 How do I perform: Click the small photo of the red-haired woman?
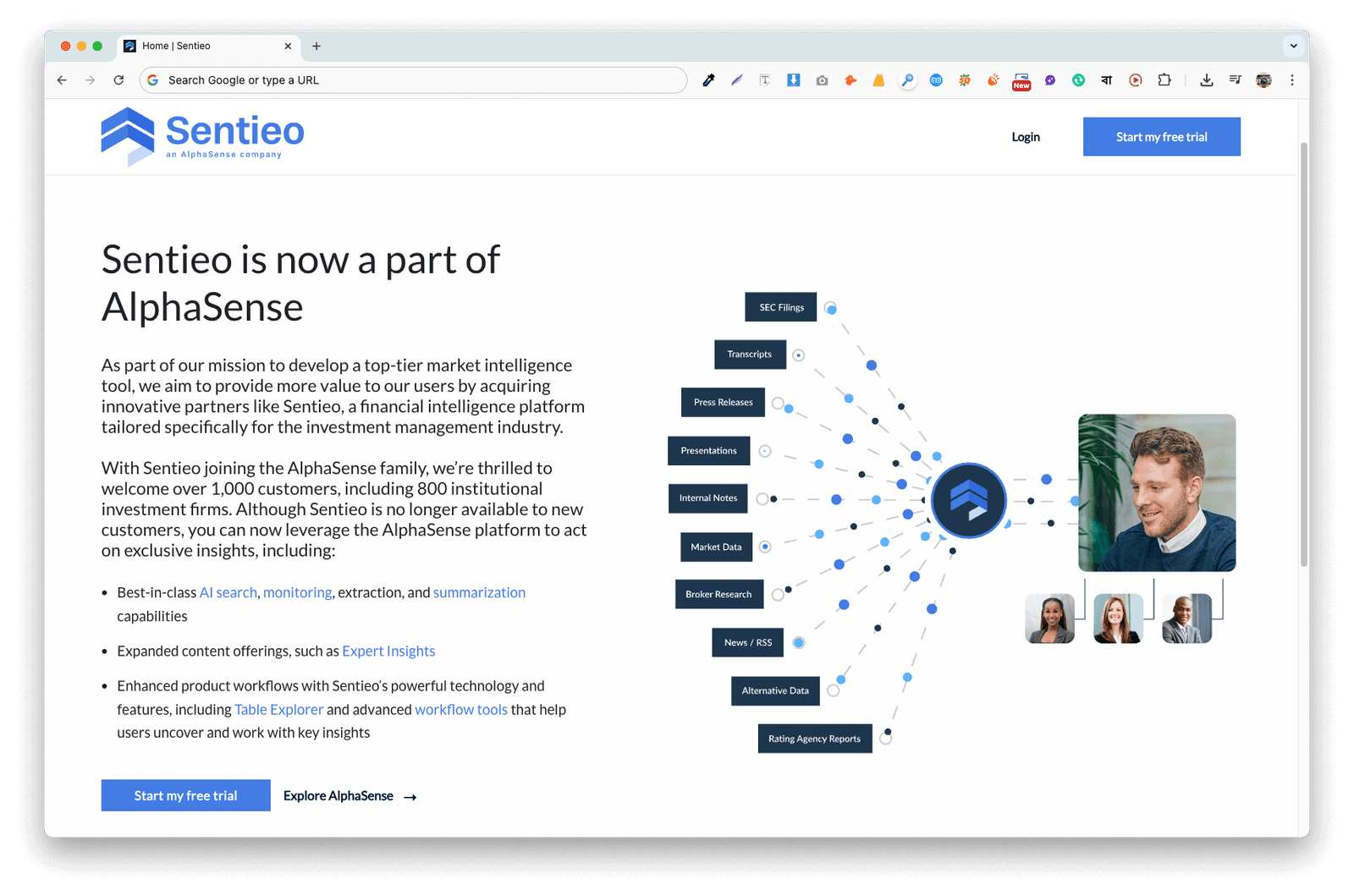1118,618
